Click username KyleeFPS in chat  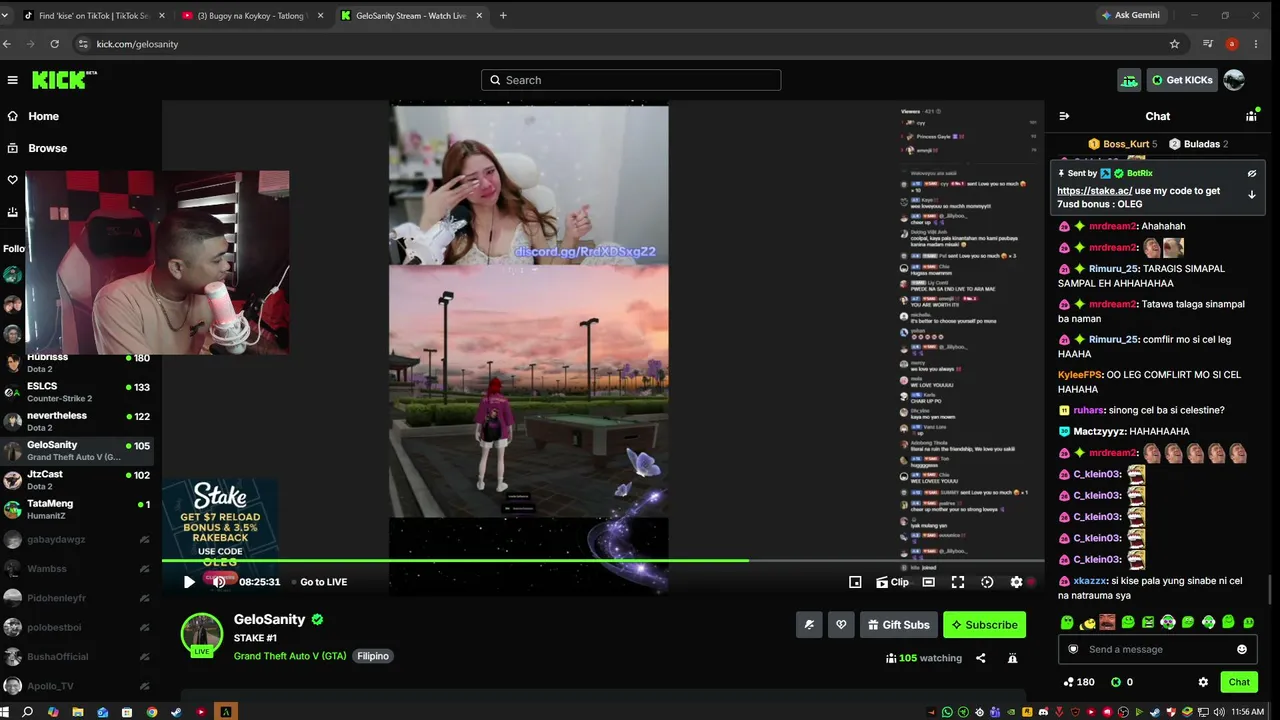(1080, 375)
